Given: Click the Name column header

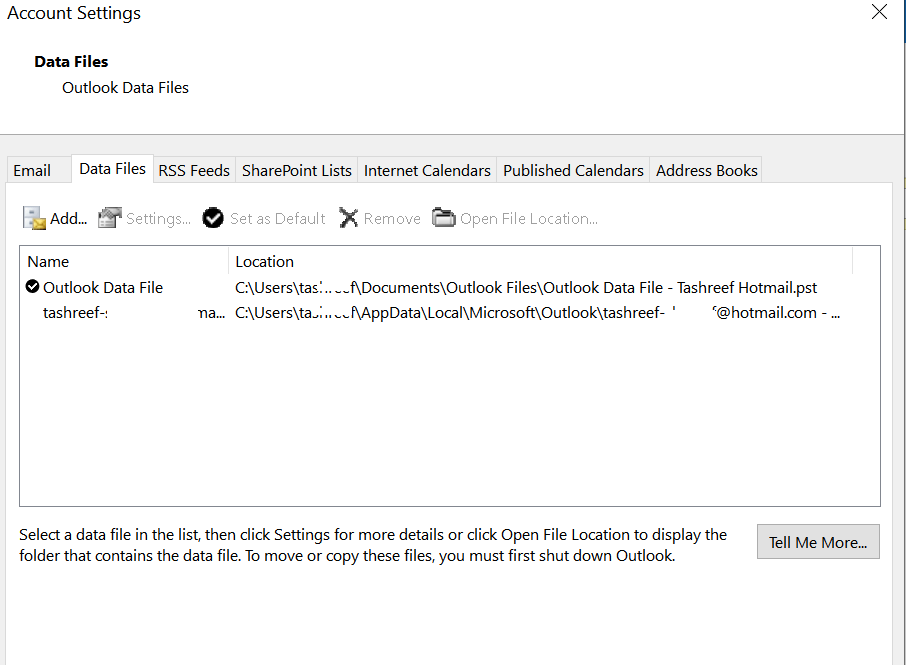Looking at the screenshot, I should point(124,262).
